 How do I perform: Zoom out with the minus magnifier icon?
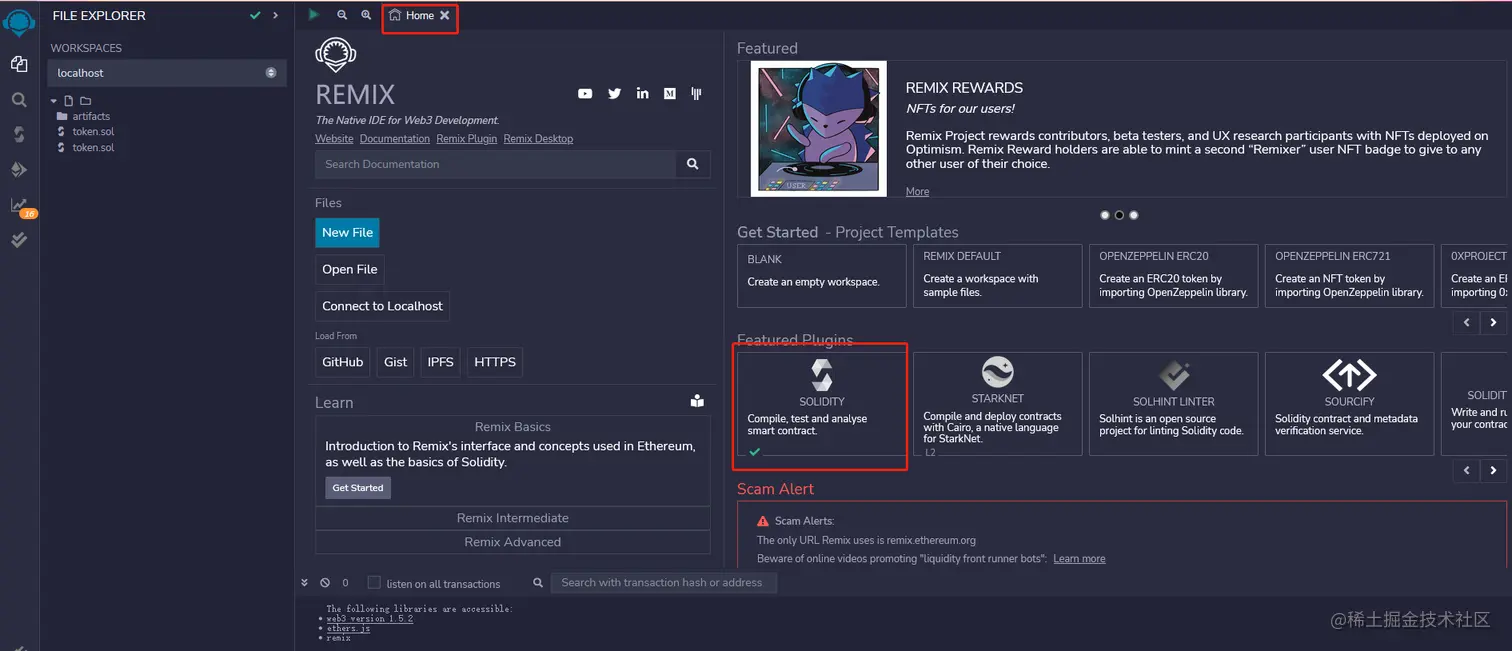[342, 15]
